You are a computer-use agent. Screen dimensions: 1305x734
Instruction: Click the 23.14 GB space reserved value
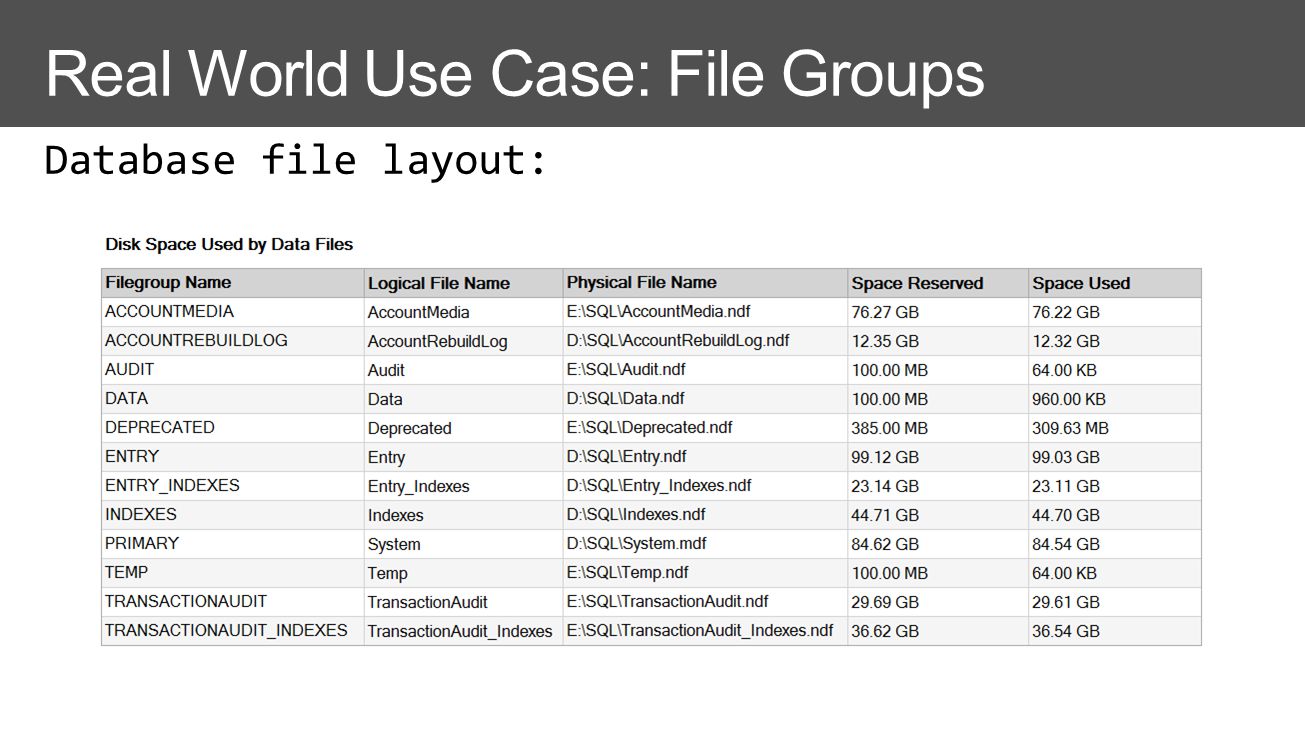pyautogui.click(x=885, y=487)
